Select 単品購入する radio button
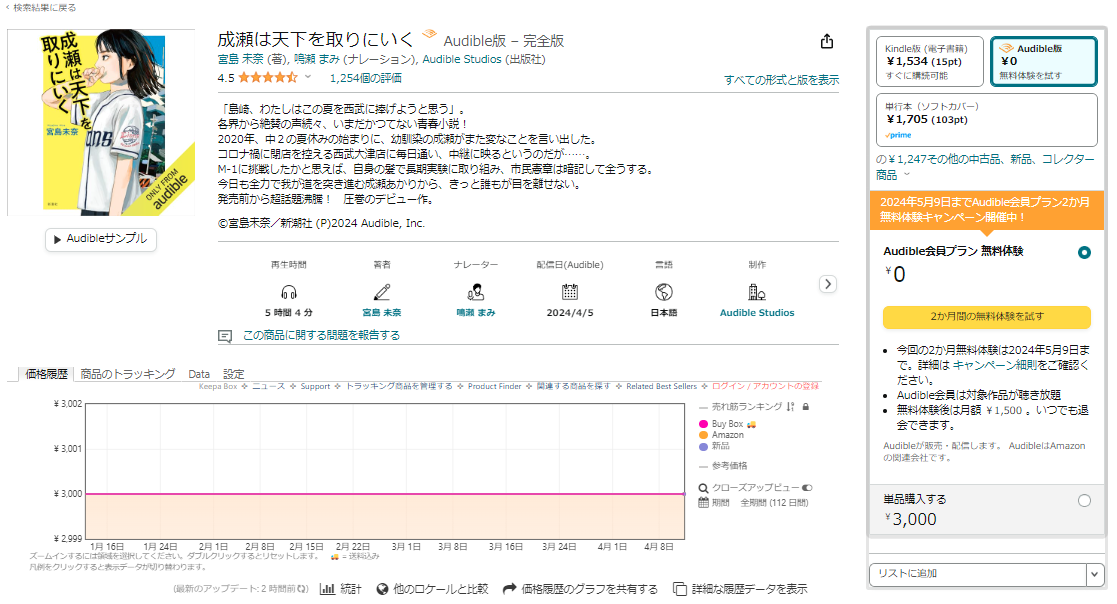1117x604 pixels. click(x=1084, y=501)
